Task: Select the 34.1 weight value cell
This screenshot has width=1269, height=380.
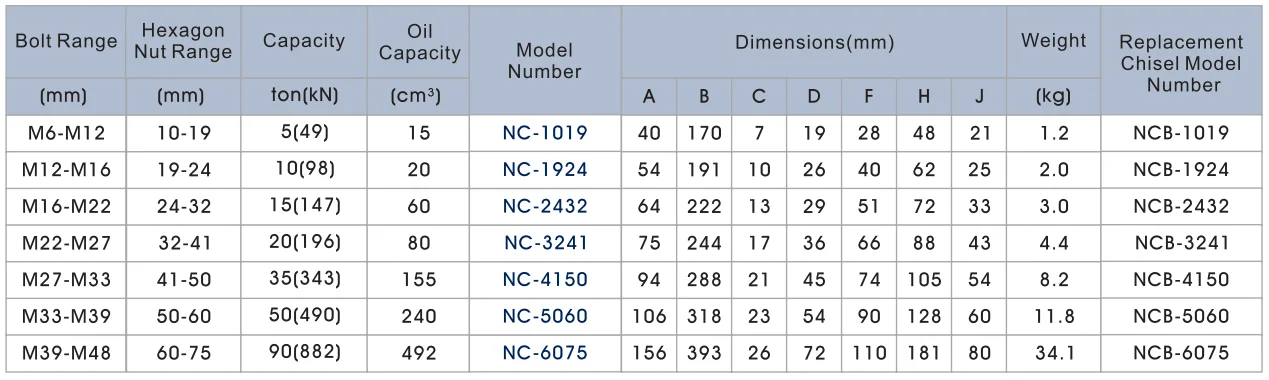Action: point(1053,353)
